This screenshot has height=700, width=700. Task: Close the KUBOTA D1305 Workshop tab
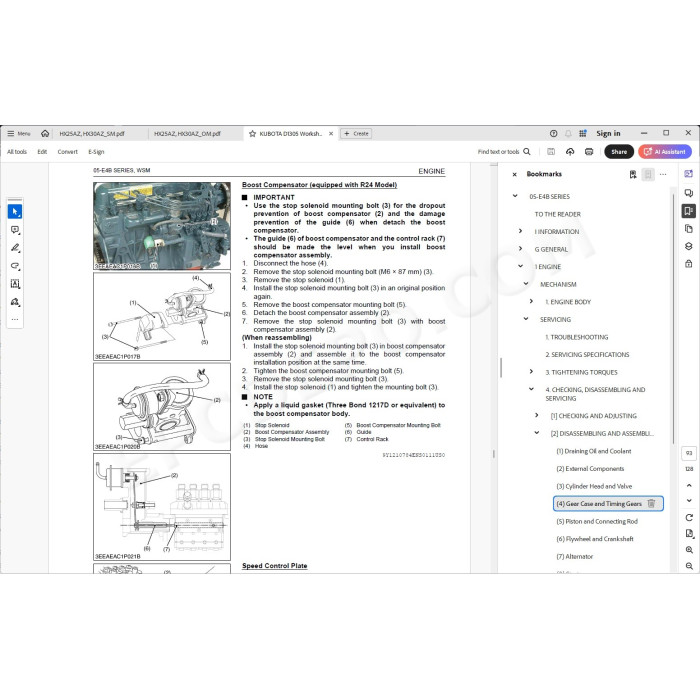(x=331, y=133)
